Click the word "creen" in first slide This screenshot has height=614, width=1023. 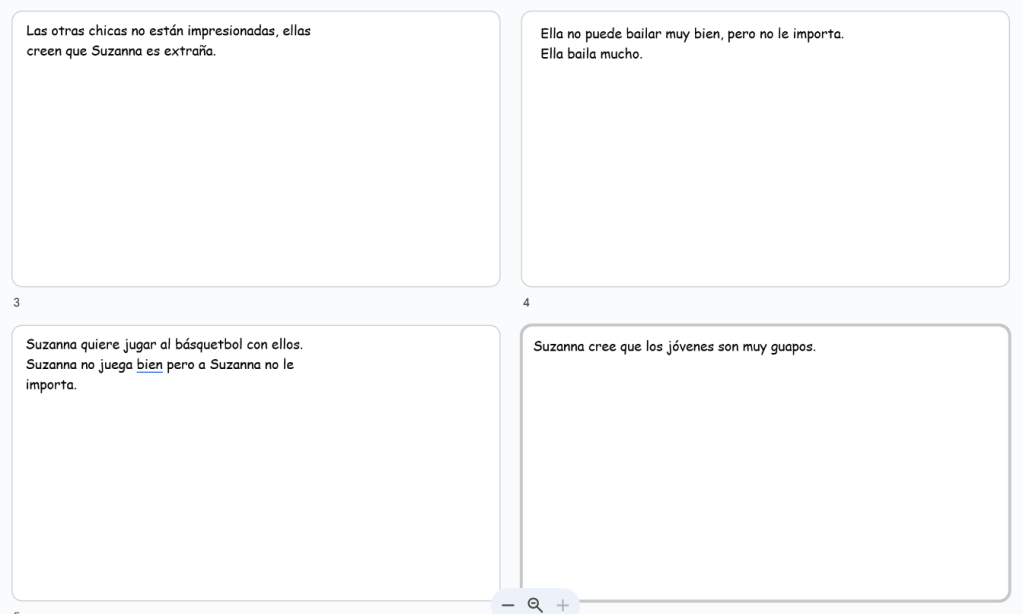tap(43, 51)
